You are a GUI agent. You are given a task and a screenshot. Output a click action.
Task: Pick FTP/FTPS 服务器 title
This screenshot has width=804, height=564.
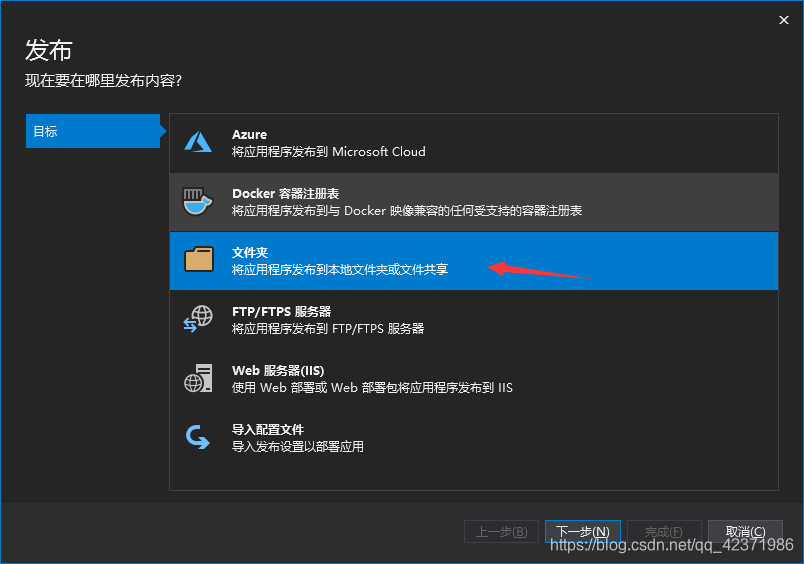tap(282, 311)
